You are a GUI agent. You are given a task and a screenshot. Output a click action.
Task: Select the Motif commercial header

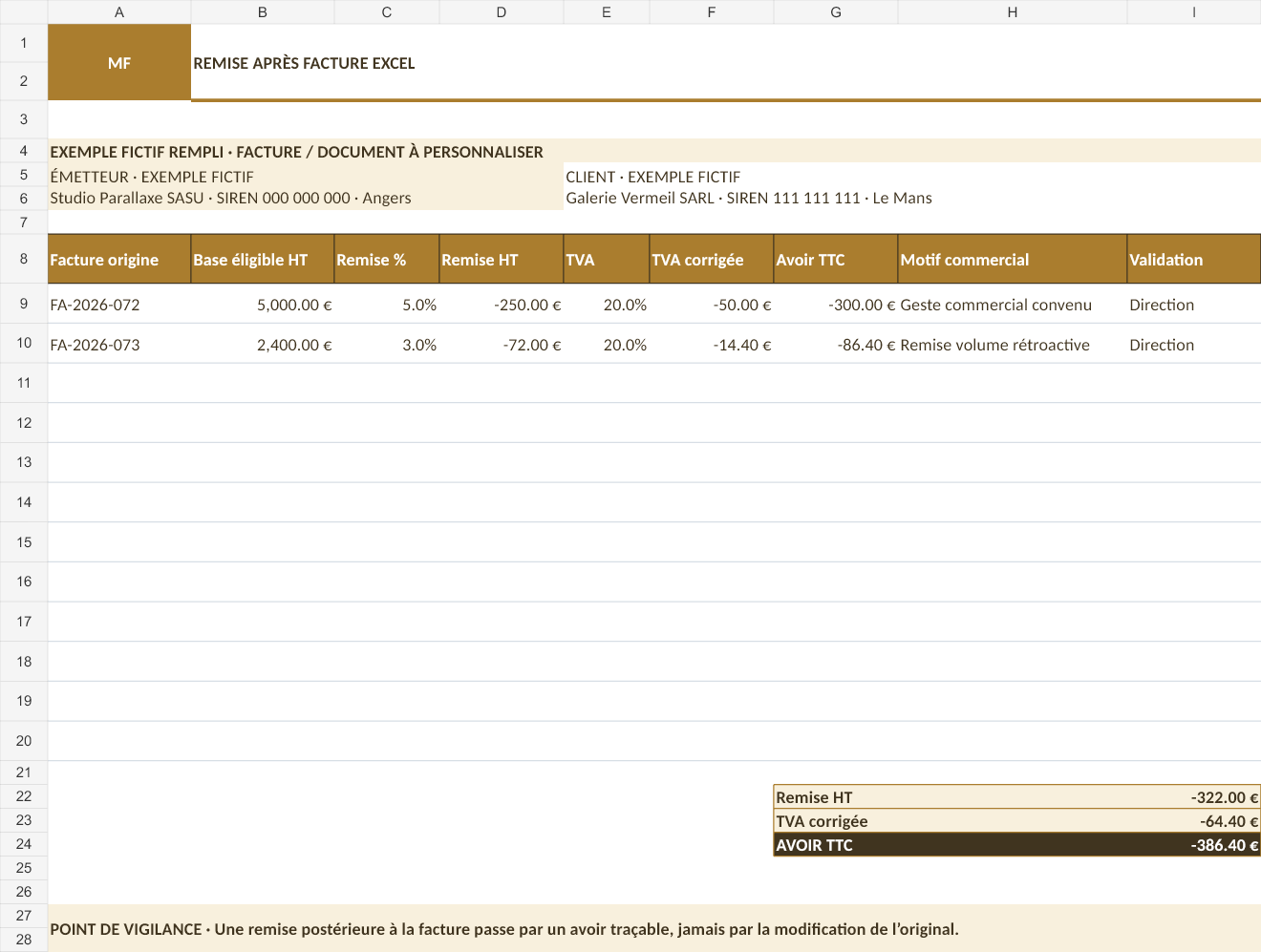click(x=1013, y=259)
